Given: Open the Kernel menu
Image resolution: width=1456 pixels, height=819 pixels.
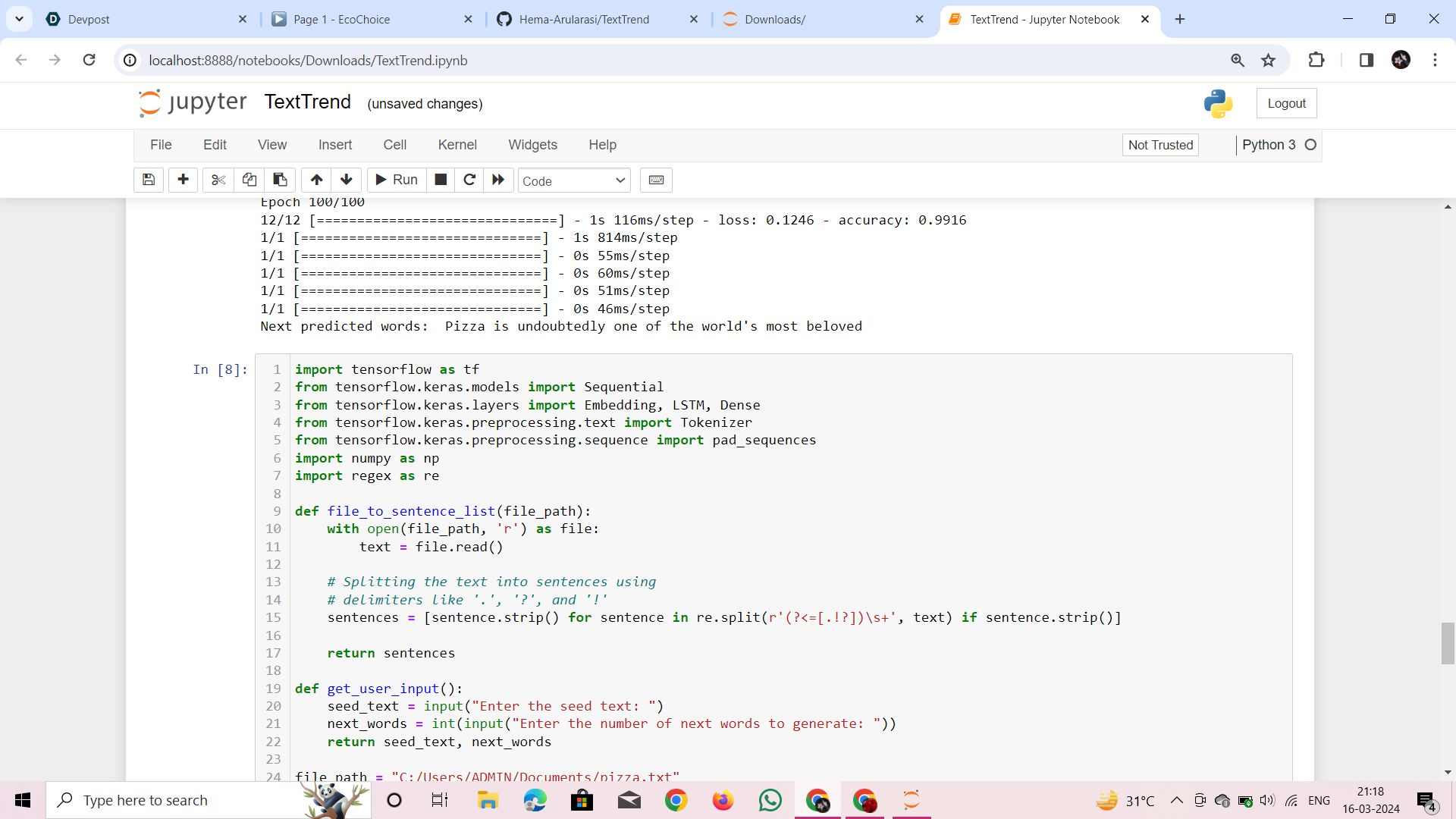Looking at the screenshot, I should tap(457, 145).
